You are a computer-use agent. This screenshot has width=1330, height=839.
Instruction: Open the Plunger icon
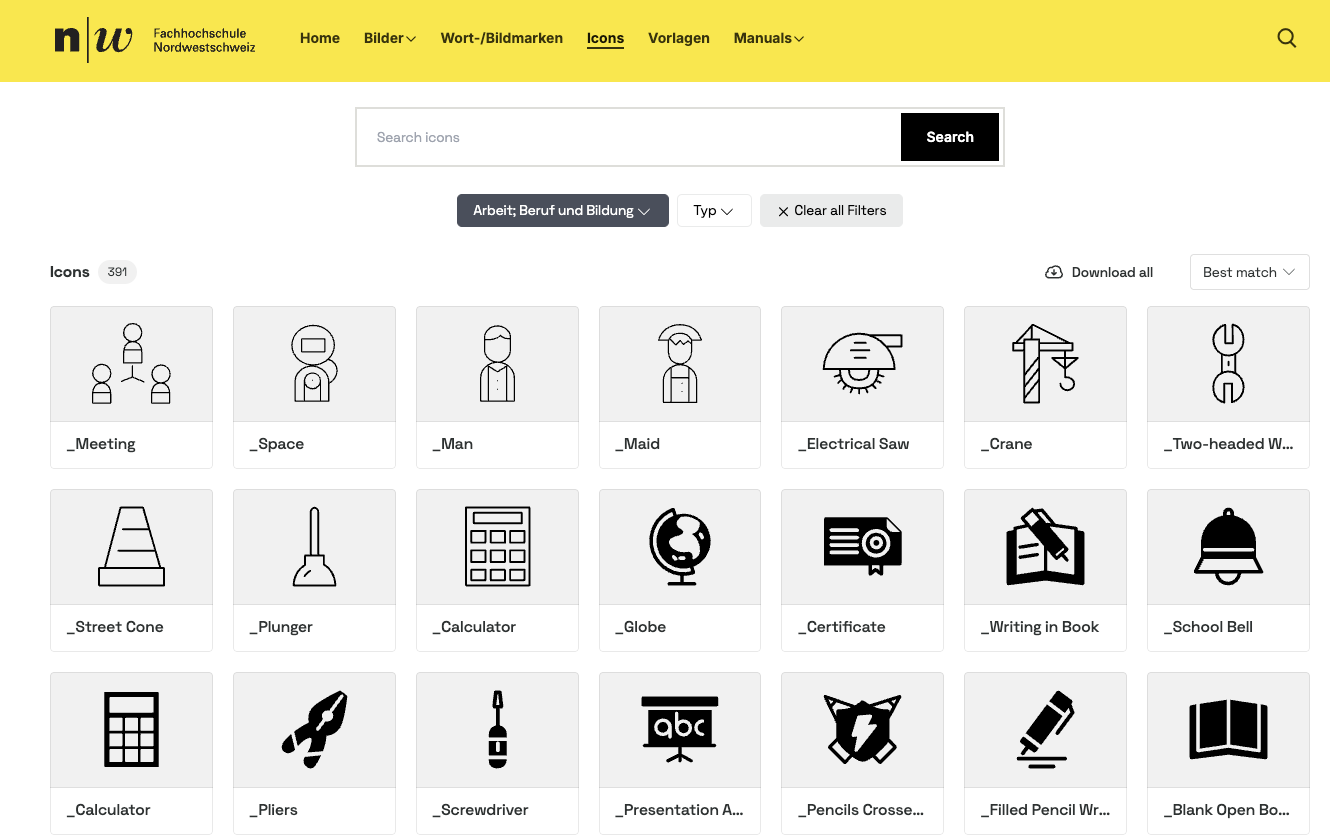click(314, 547)
